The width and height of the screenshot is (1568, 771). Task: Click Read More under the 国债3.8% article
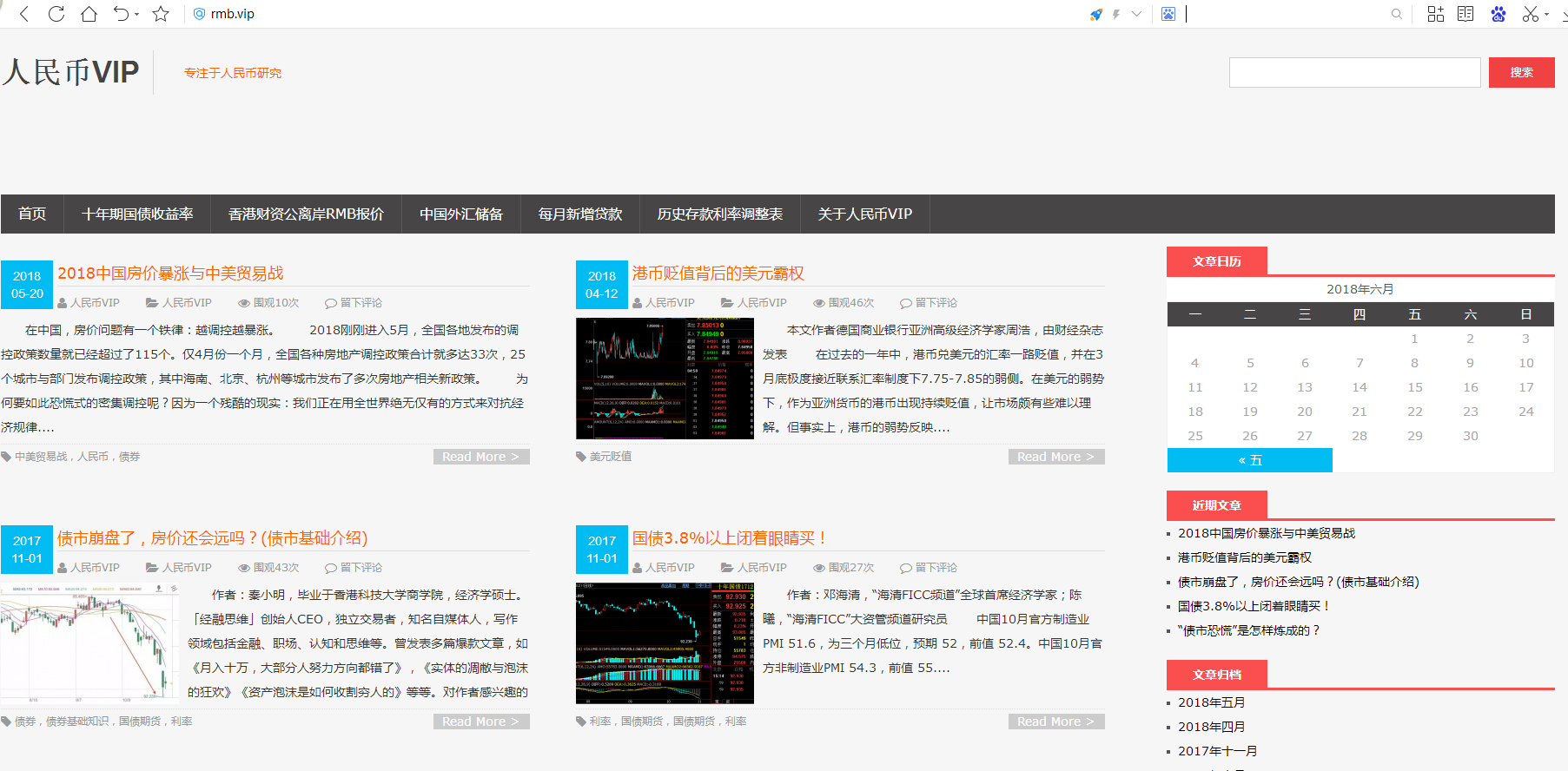point(1056,722)
